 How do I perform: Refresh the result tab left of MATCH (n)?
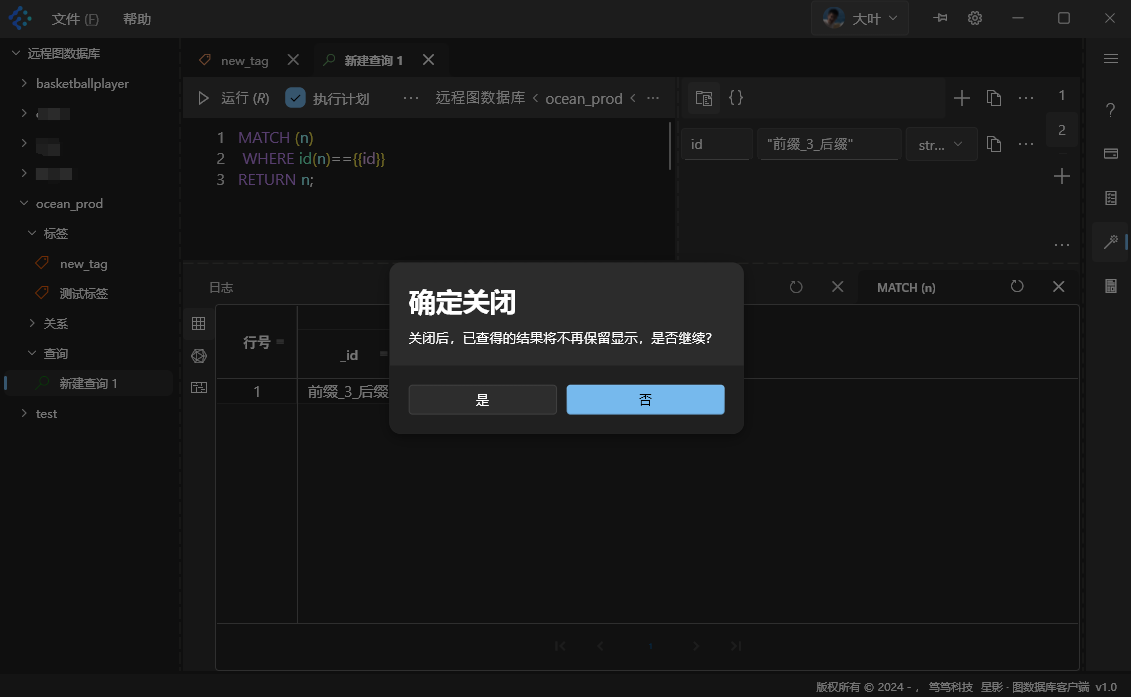[x=796, y=286]
